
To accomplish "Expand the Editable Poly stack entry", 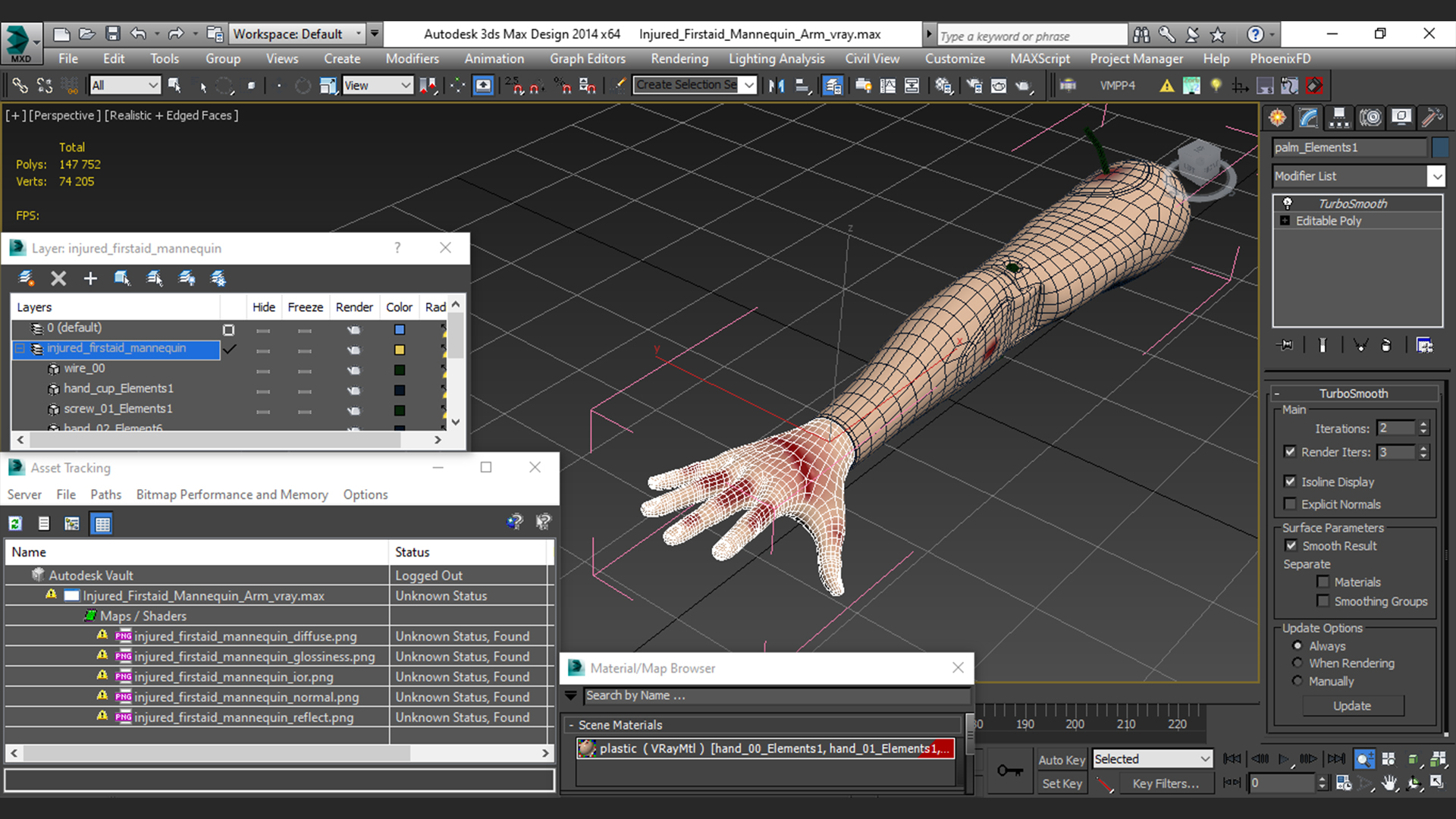I will point(1285,221).
